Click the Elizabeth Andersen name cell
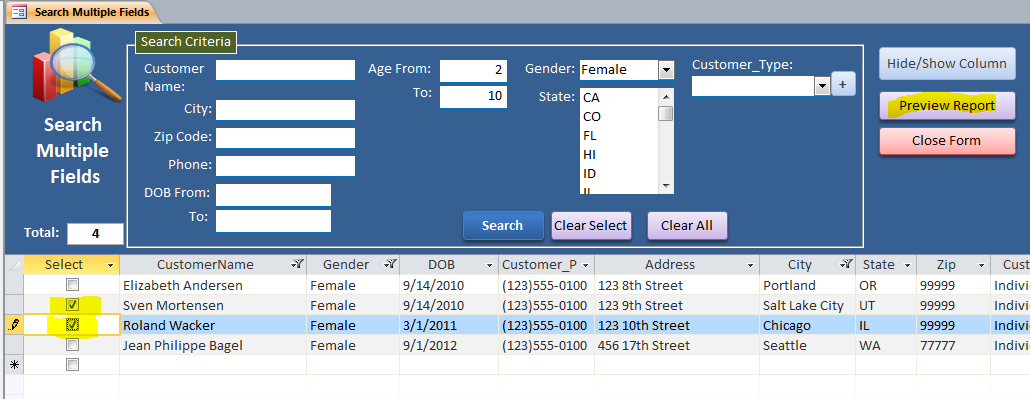 pos(213,285)
